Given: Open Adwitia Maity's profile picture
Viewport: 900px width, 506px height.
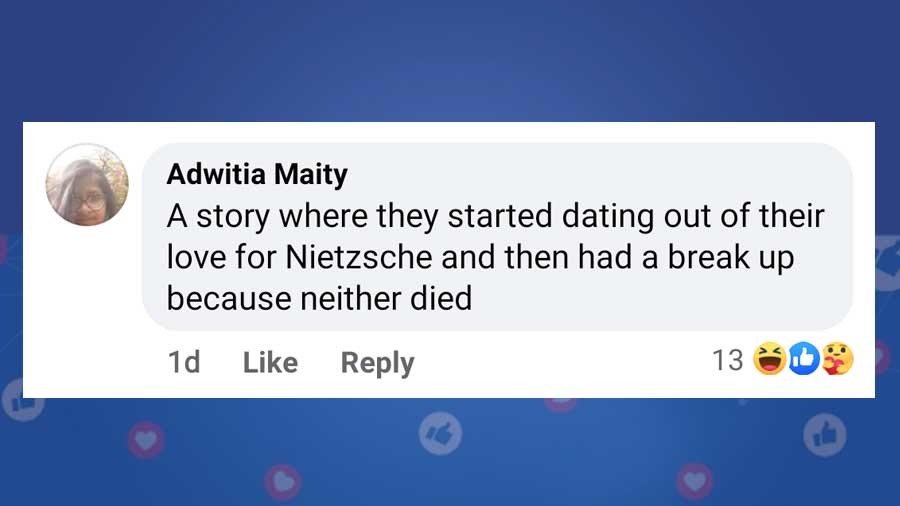Looking at the screenshot, I should pyautogui.click(x=87, y=185).
